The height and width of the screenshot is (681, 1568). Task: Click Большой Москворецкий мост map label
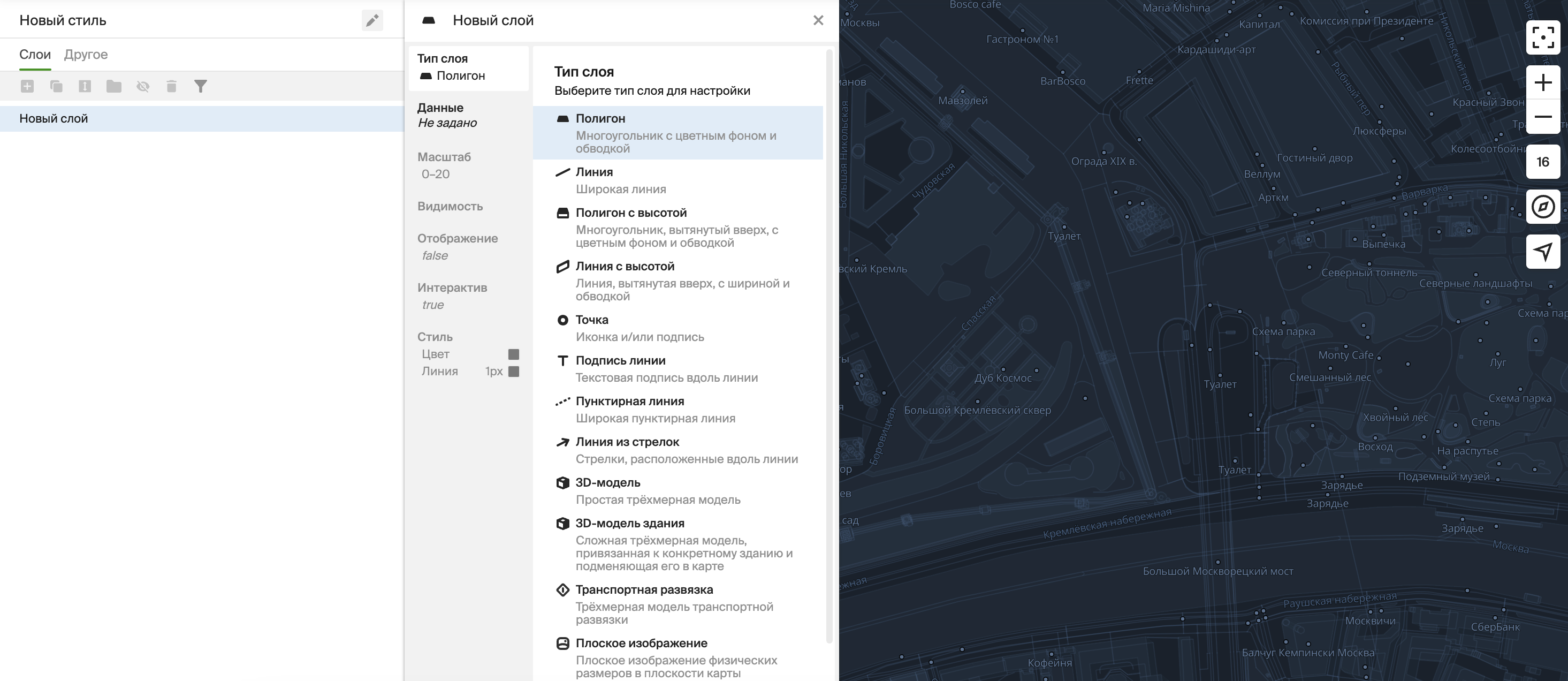pyautogui.click(x=1217, y=571)
